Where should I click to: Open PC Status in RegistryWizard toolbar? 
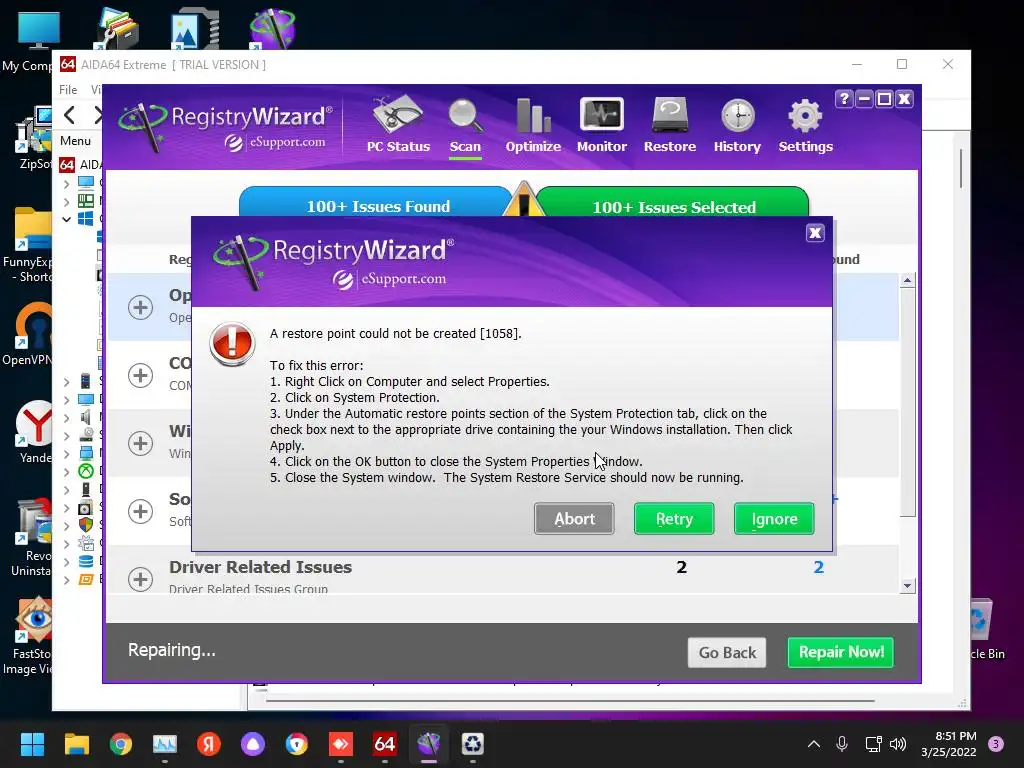(x=398, y=125)
